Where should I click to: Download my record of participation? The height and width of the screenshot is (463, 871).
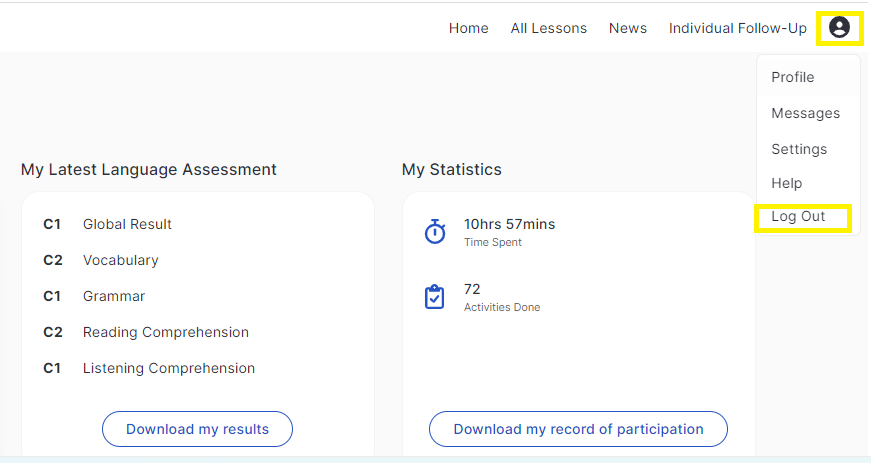tap(578, 429)
